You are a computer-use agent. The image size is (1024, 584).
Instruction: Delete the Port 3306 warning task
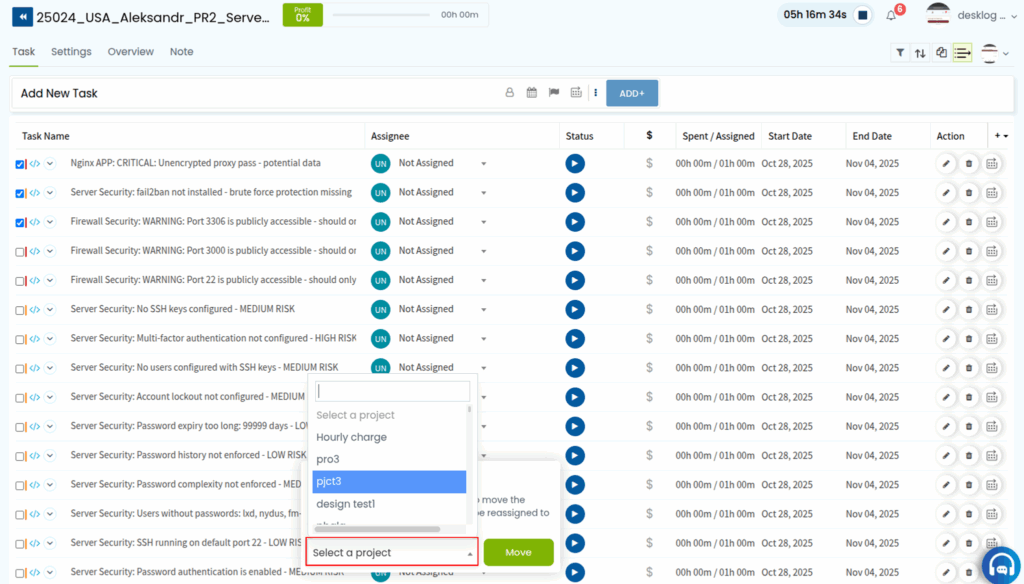pyautogui.click(x=969, y=222)
